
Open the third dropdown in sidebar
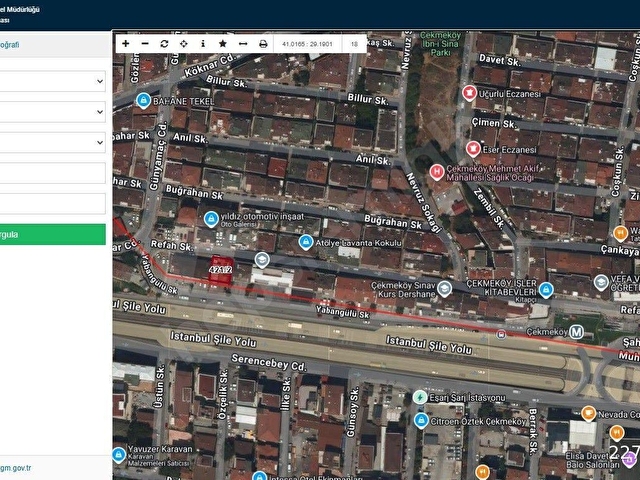click(x=53, y=142)
